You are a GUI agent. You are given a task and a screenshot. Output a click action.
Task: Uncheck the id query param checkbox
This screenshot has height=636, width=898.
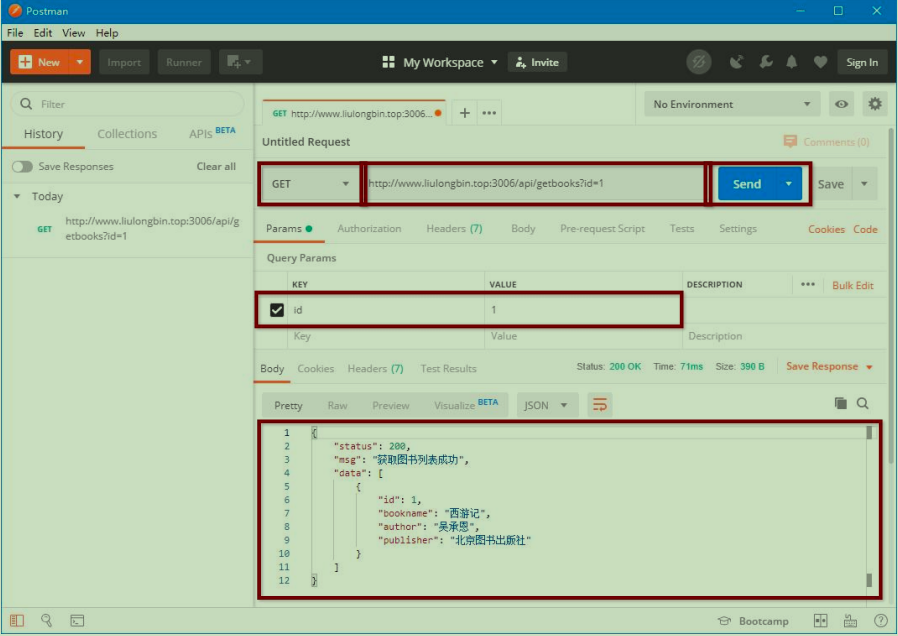click(x=277, y=310)
